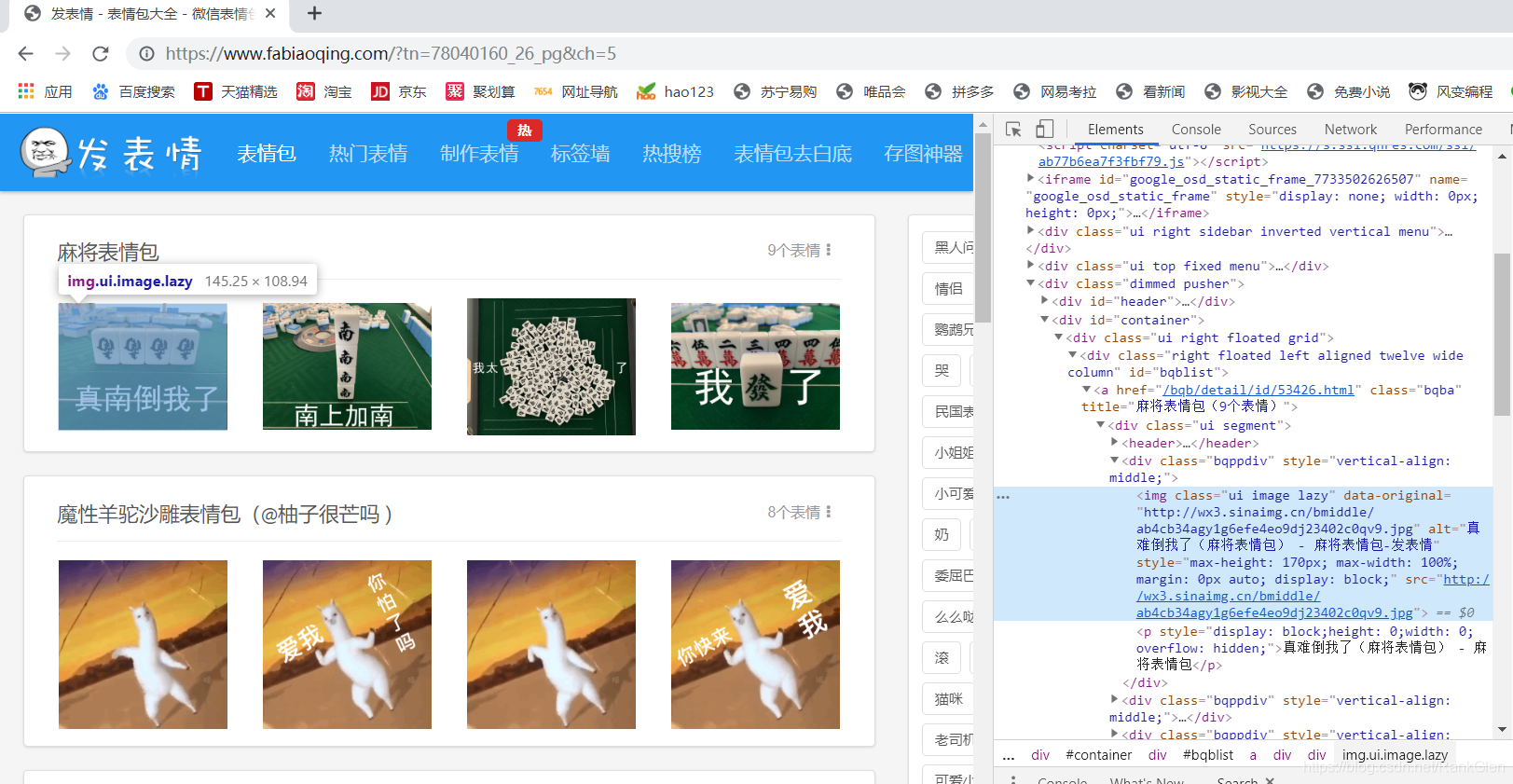Click the 哭 tag button

(942, 370)
